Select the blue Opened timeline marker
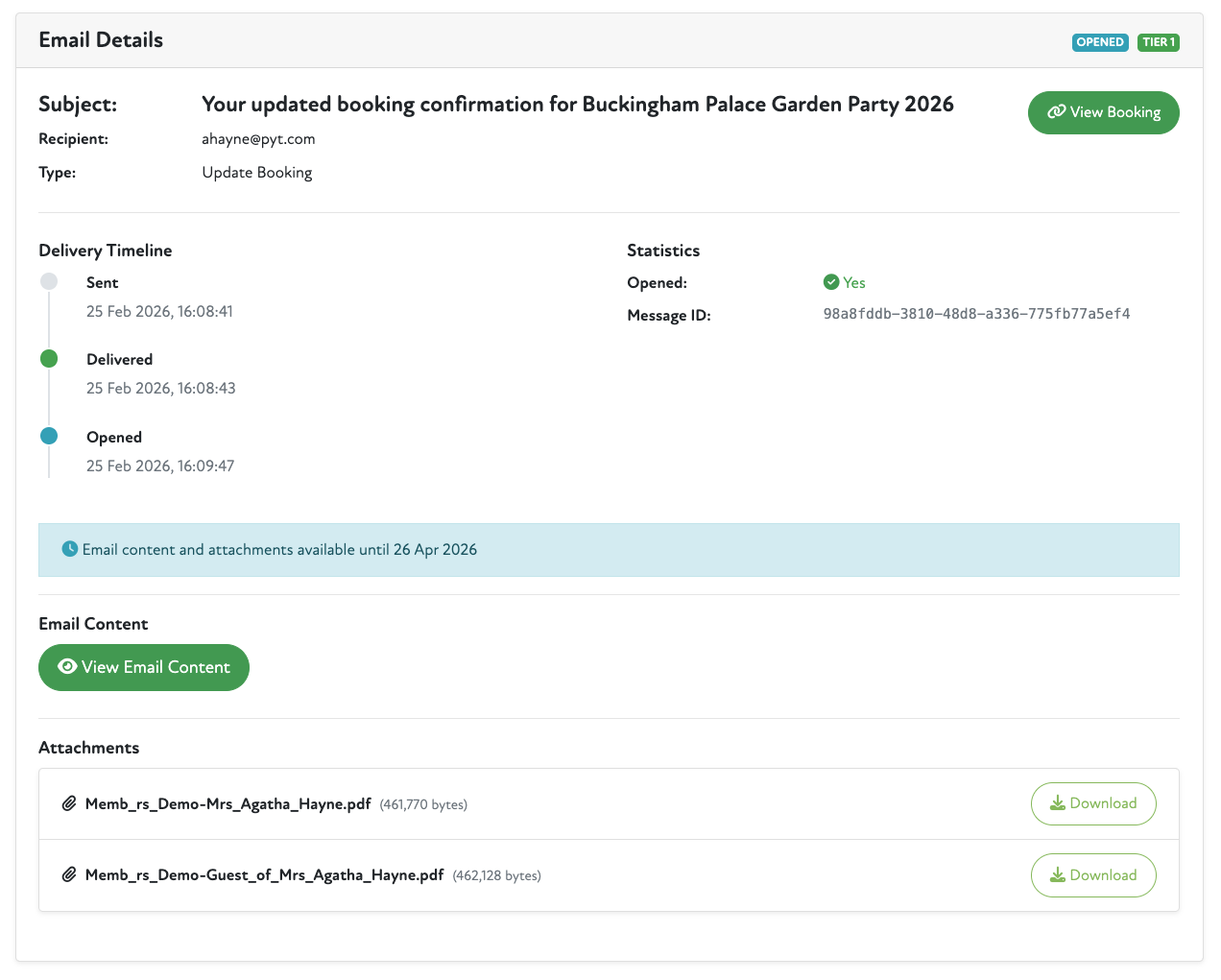 point(49,437)
